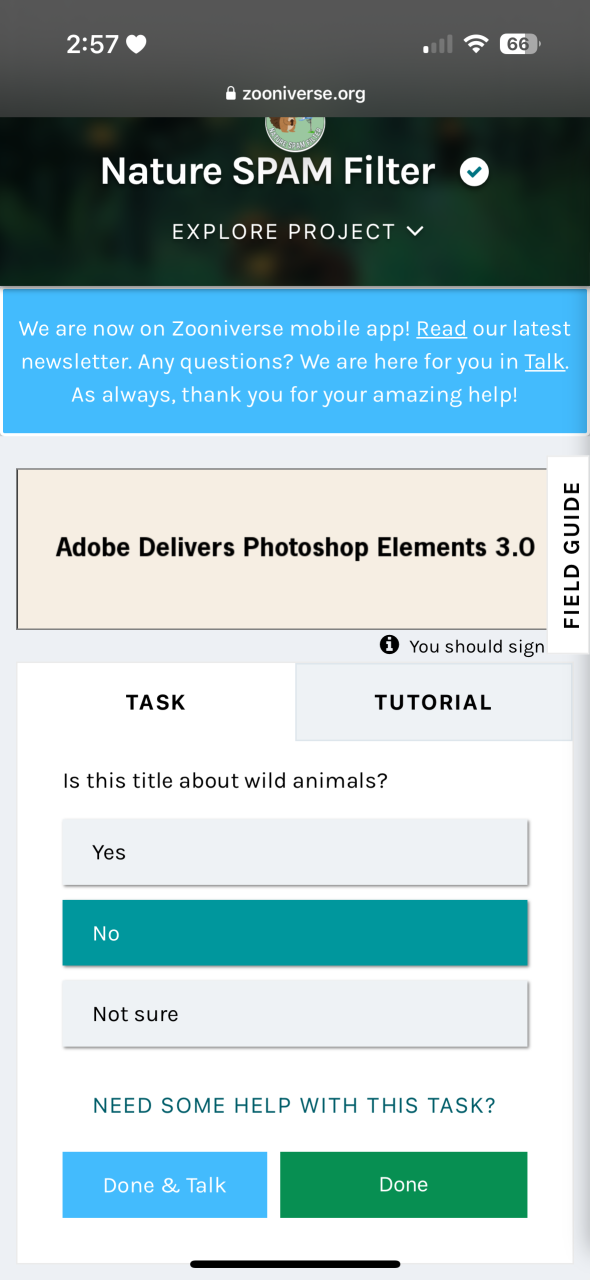Select the No answer option
This screenshot has height=1280, width=590.
(x=295, y=933)
